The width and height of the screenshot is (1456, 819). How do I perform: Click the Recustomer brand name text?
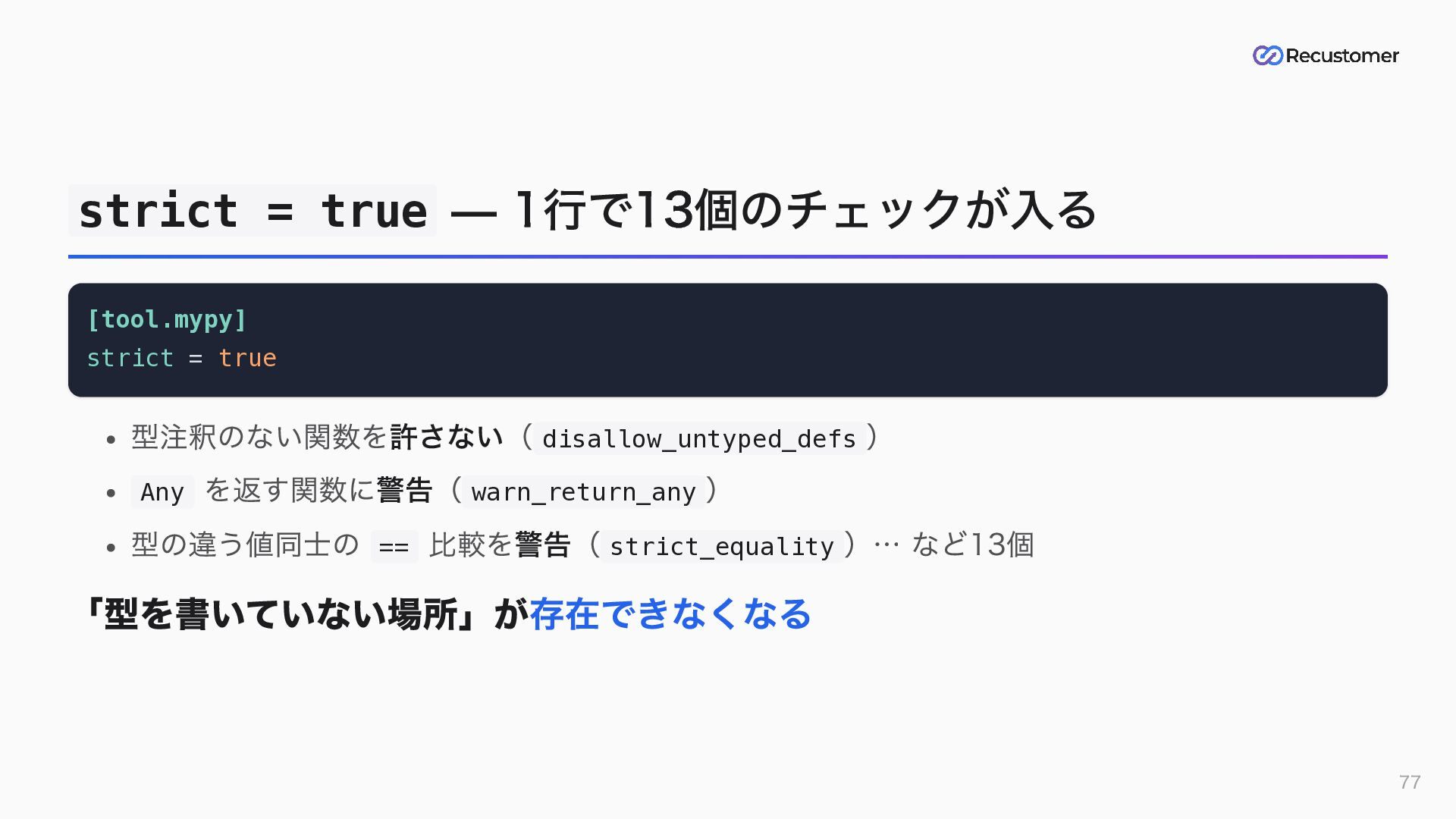1342,56
